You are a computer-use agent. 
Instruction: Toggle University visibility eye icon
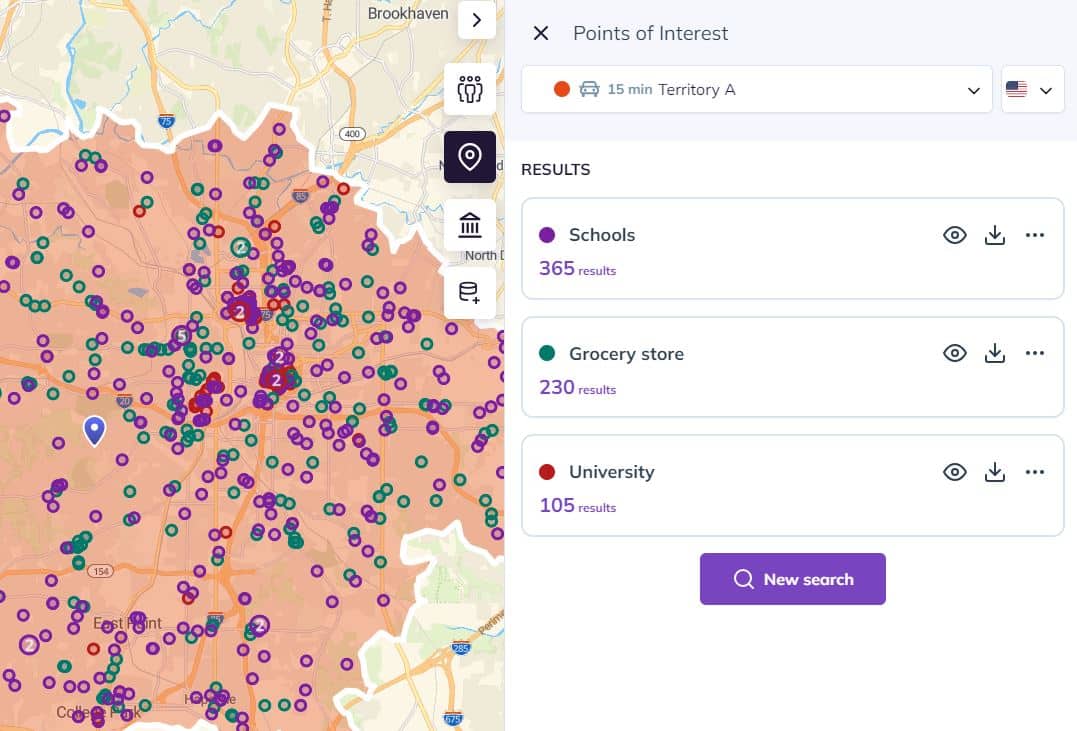955,472
